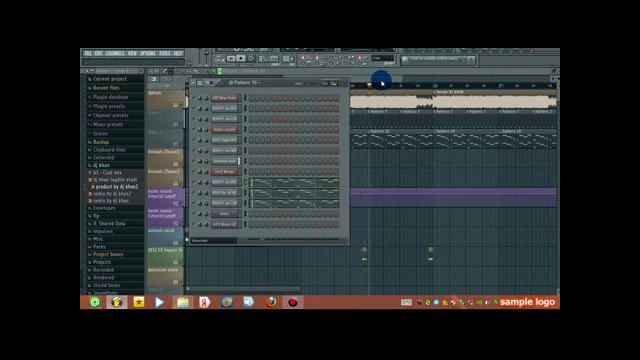Toggle first step button of radio channel
Viewport: 640px width, 360px height.
252,213
